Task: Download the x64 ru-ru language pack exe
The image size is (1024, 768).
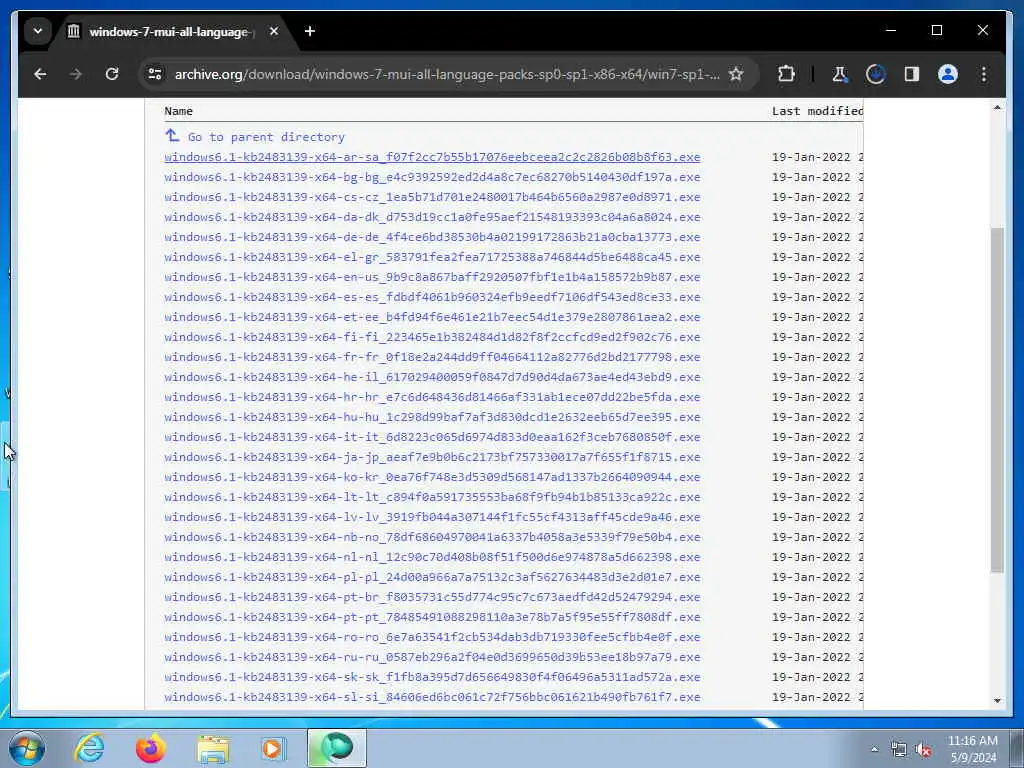Action: [432, 657]
